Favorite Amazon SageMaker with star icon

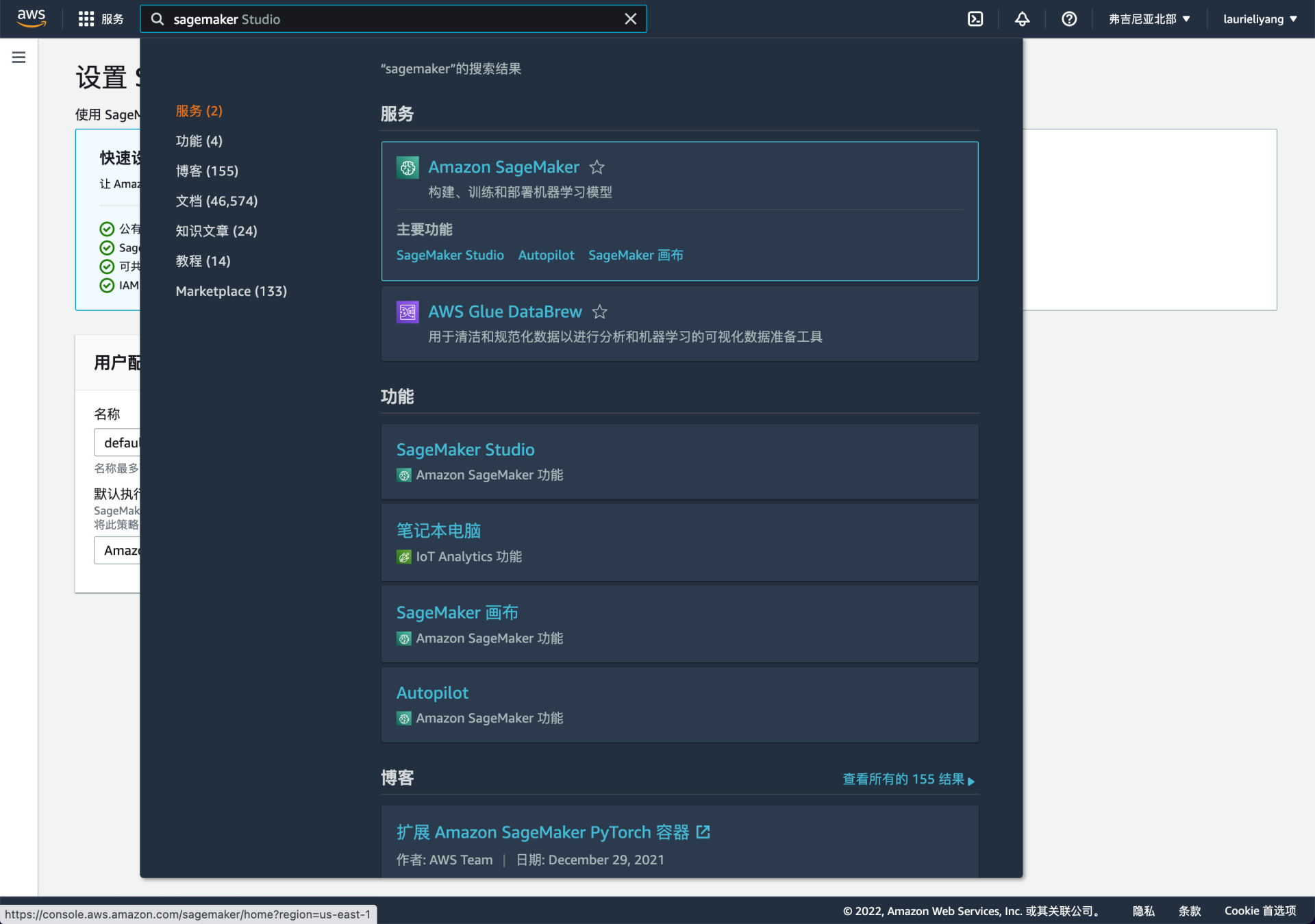[597, 167]
